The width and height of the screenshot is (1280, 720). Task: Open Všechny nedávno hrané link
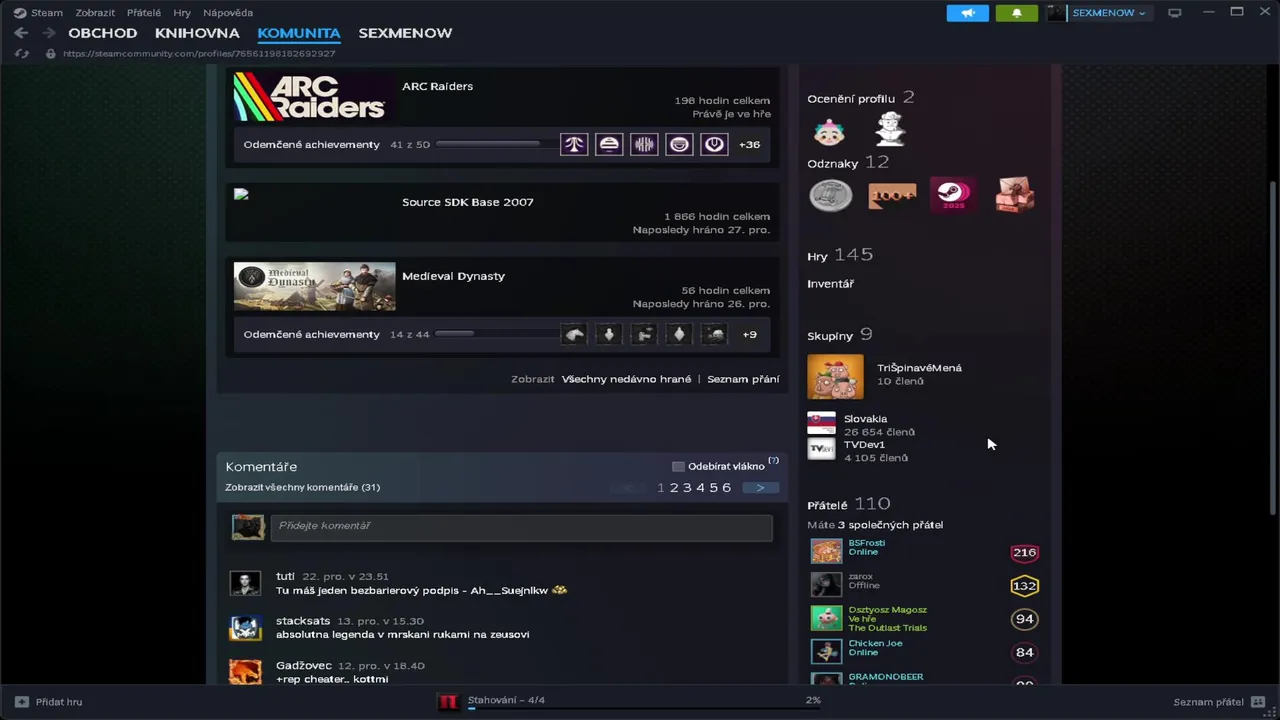click(x=626, y=379)
